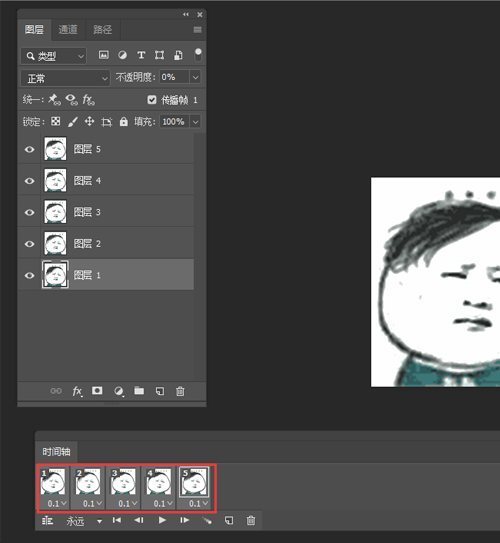The height and width of the screenshot is (543, 500).
Task: Switch to the 路径 tab
Action: (x=102, y=29)
